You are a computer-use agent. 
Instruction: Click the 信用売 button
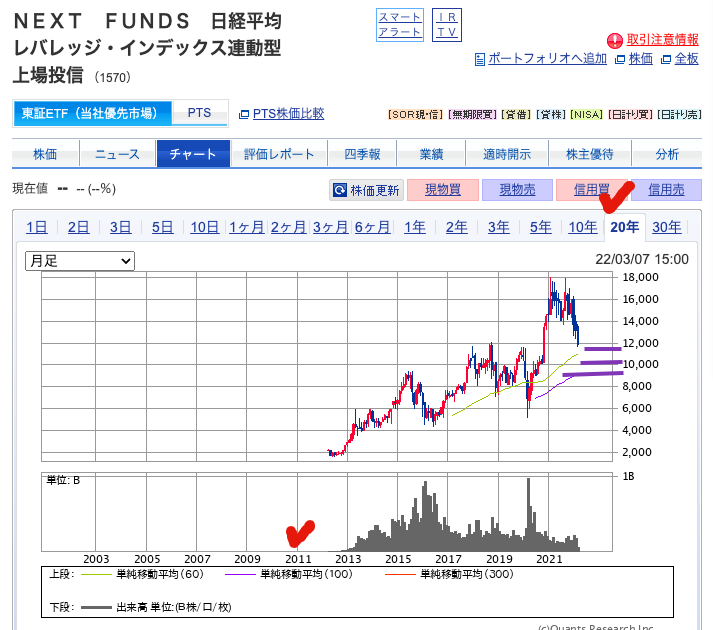point(666,190)
